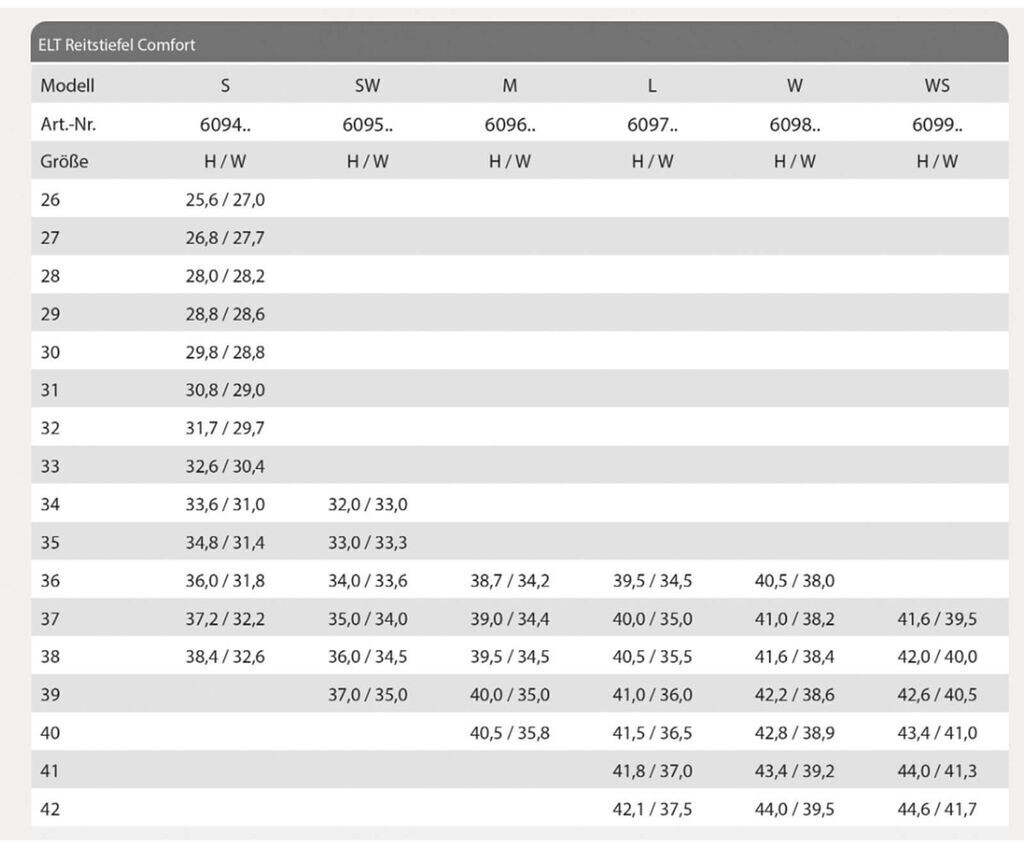Click article number 6099..
This screenshot has width=1024, height=848.
[937, 125]
